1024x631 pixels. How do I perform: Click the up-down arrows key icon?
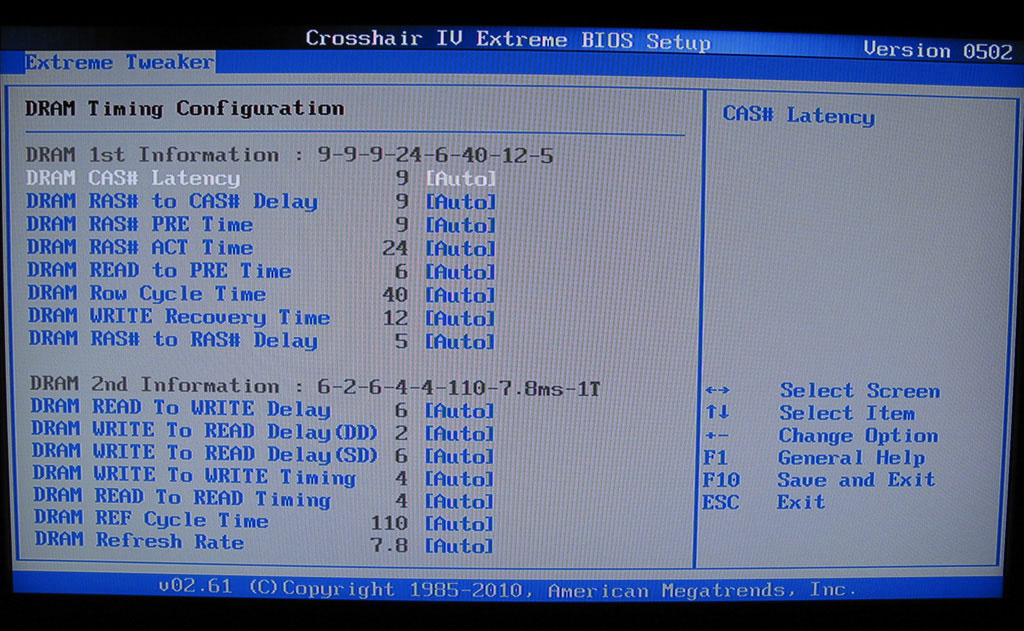tap(717, 412)
